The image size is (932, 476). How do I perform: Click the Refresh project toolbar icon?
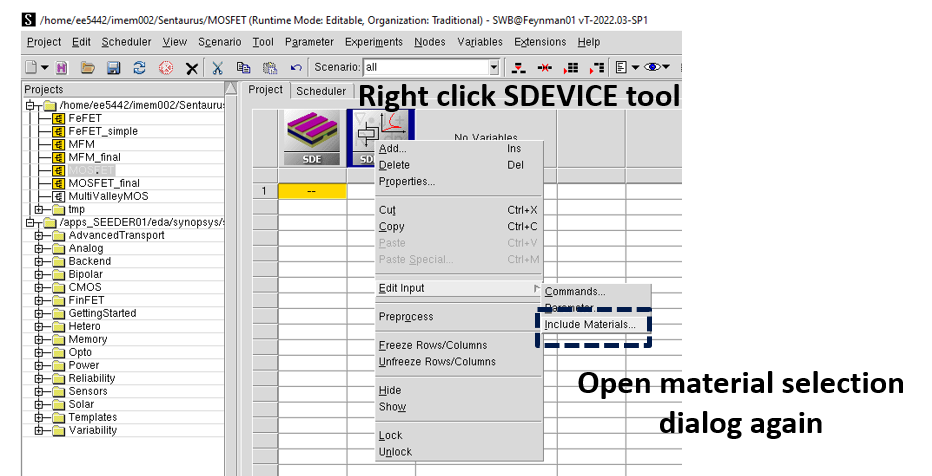139,67
